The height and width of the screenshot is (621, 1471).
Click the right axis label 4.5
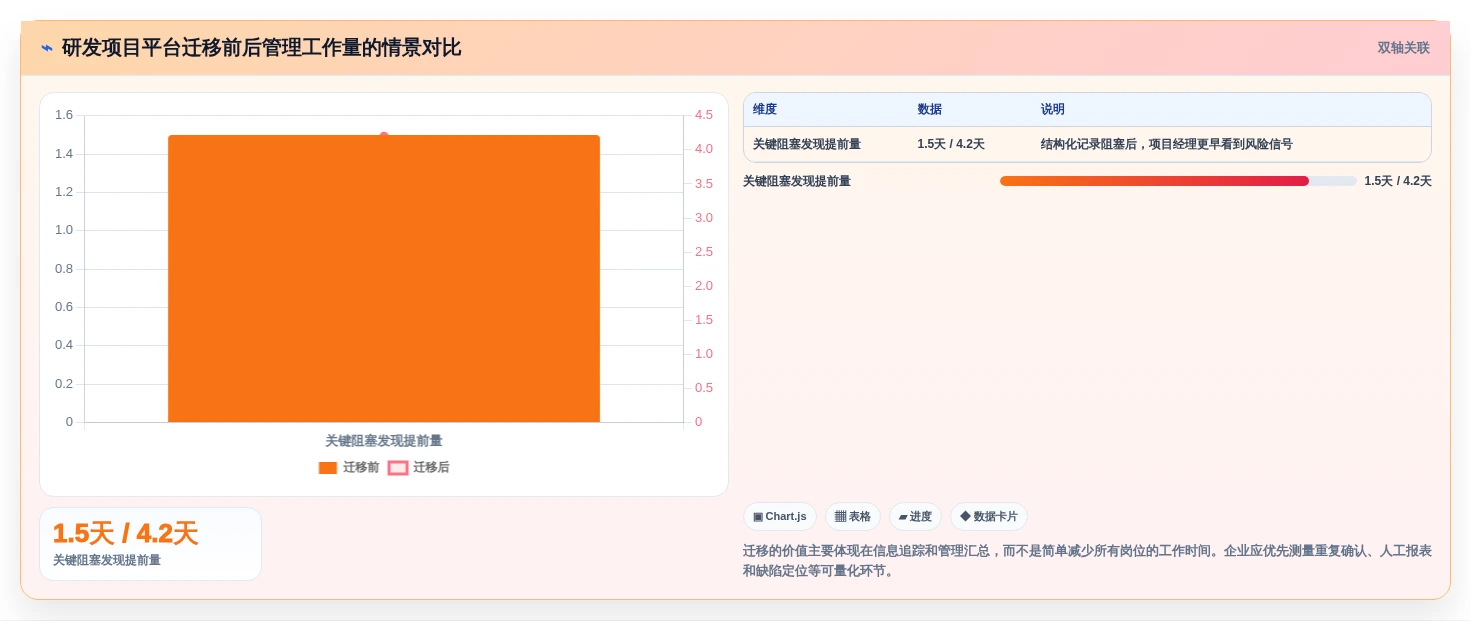(x=704, y=115)
